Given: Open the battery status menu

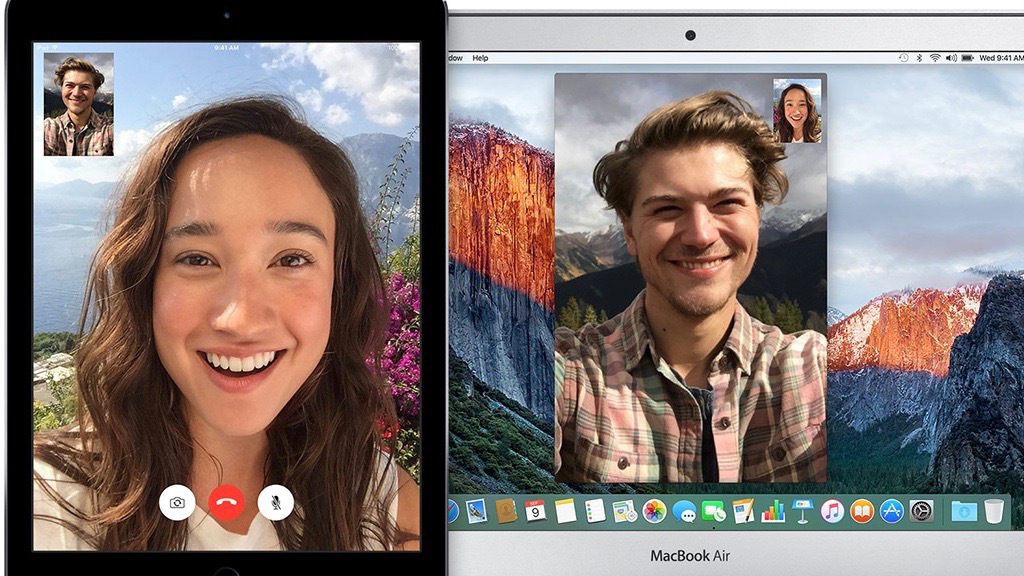Looking at the screenshot, I should (x=967, y=58).
